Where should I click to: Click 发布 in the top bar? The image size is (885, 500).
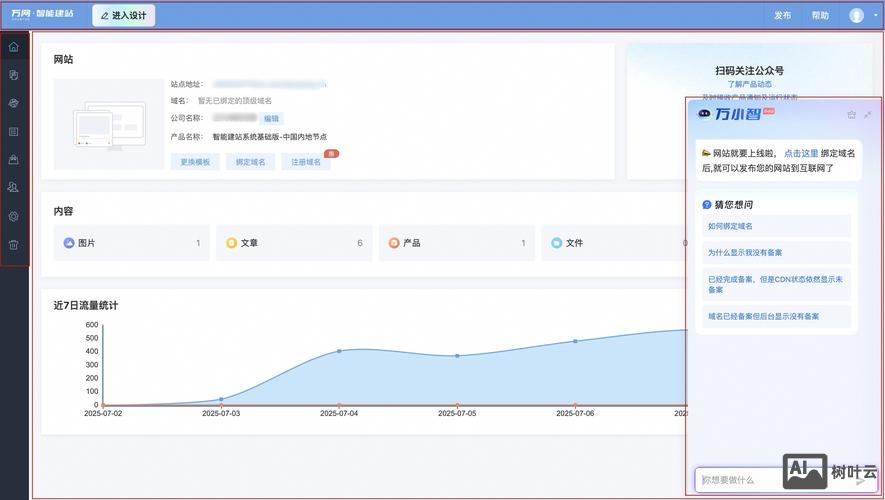click(x=782, y=15)
